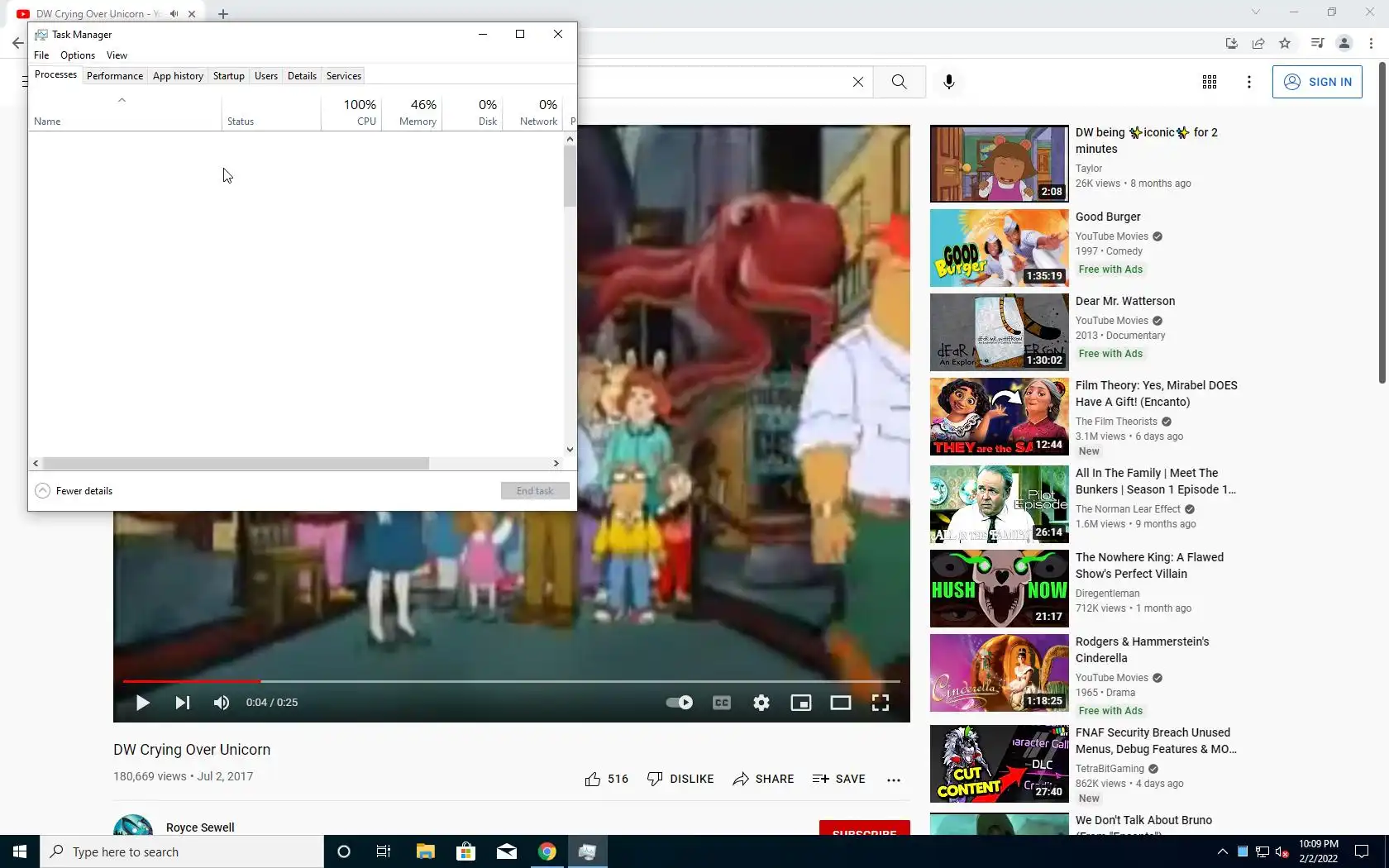Bookmark this page with the star
This screenshot has width=1389, height=868.
1285,43
